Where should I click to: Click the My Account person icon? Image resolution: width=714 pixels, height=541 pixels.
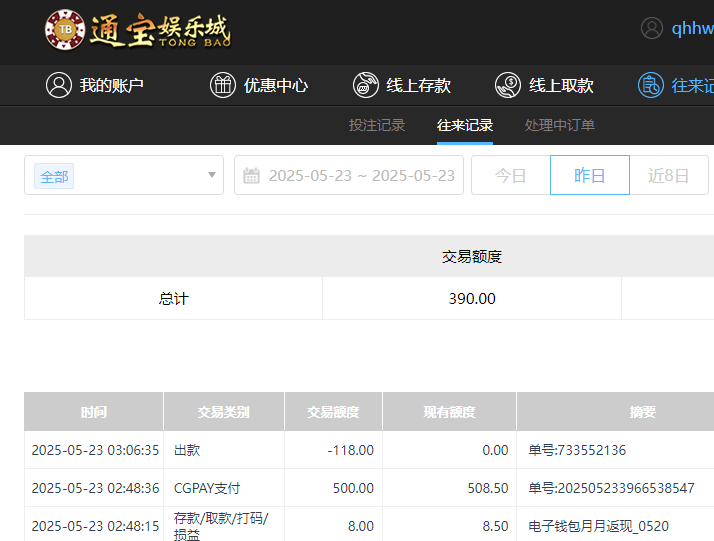click(x=58, y=85)
